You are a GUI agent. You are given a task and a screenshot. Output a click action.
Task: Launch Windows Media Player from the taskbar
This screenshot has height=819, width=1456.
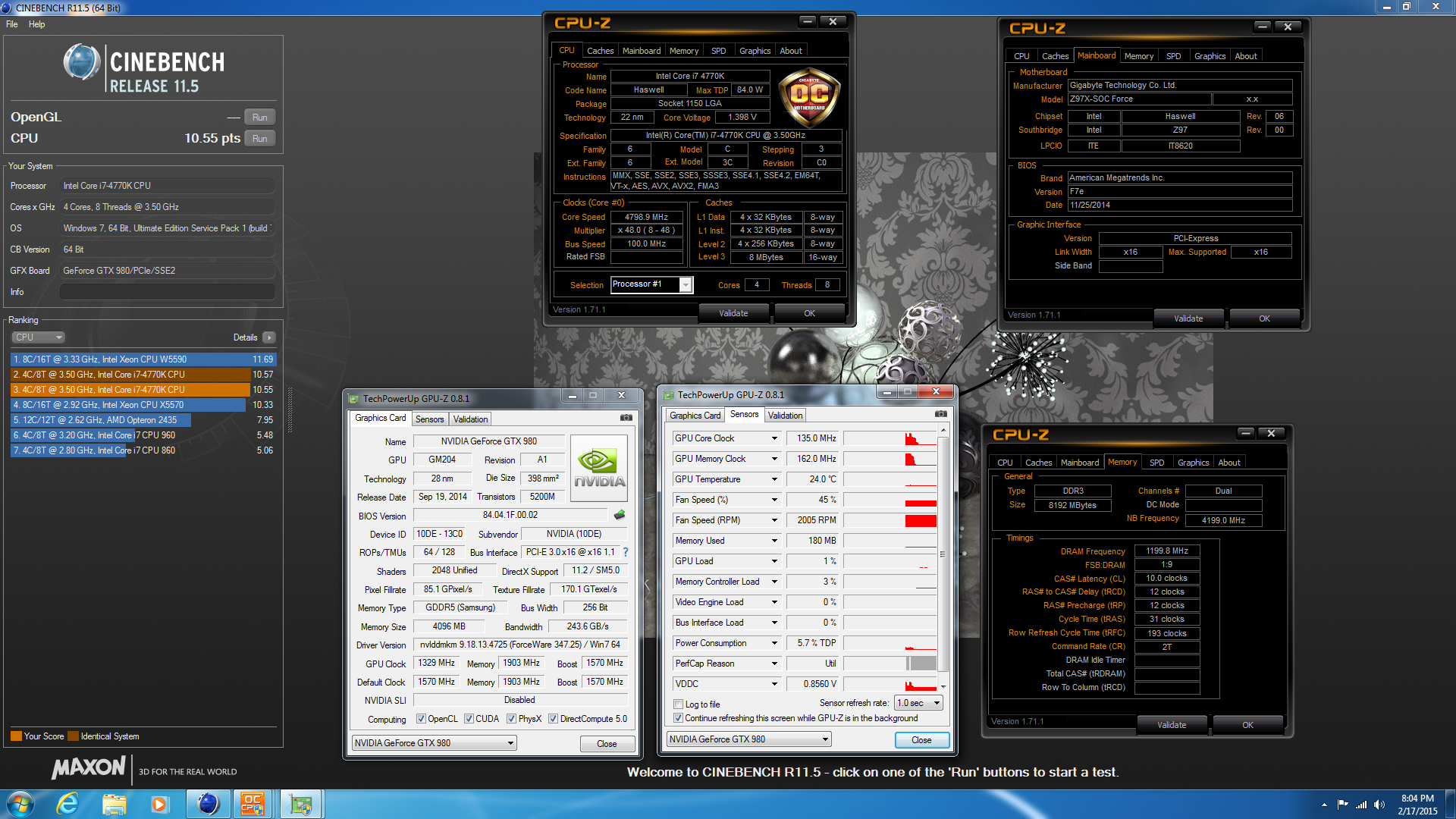159,804
